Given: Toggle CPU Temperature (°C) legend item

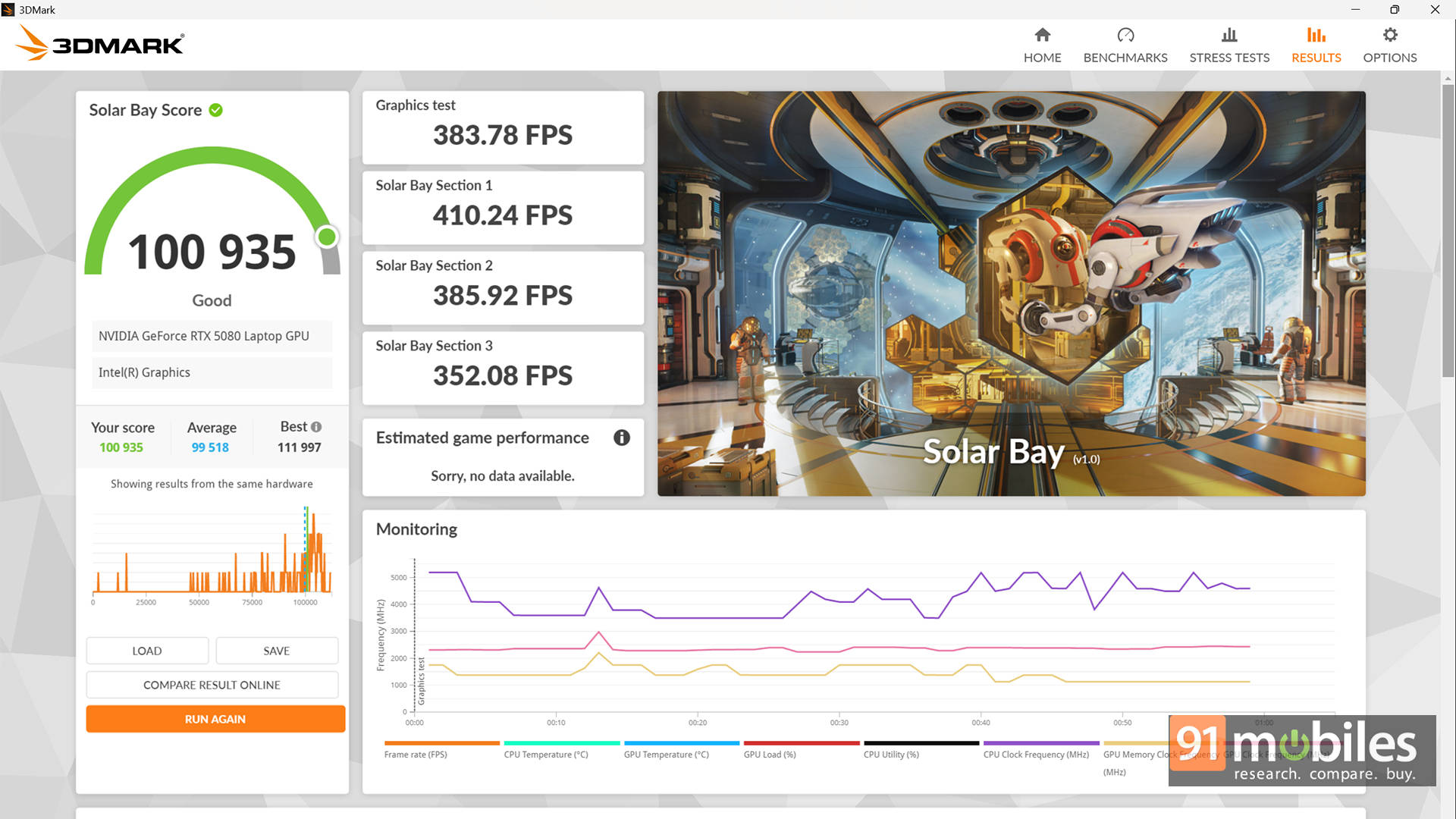Looking at the screenshot, I should pyautogui.click(x=546, y=755).
